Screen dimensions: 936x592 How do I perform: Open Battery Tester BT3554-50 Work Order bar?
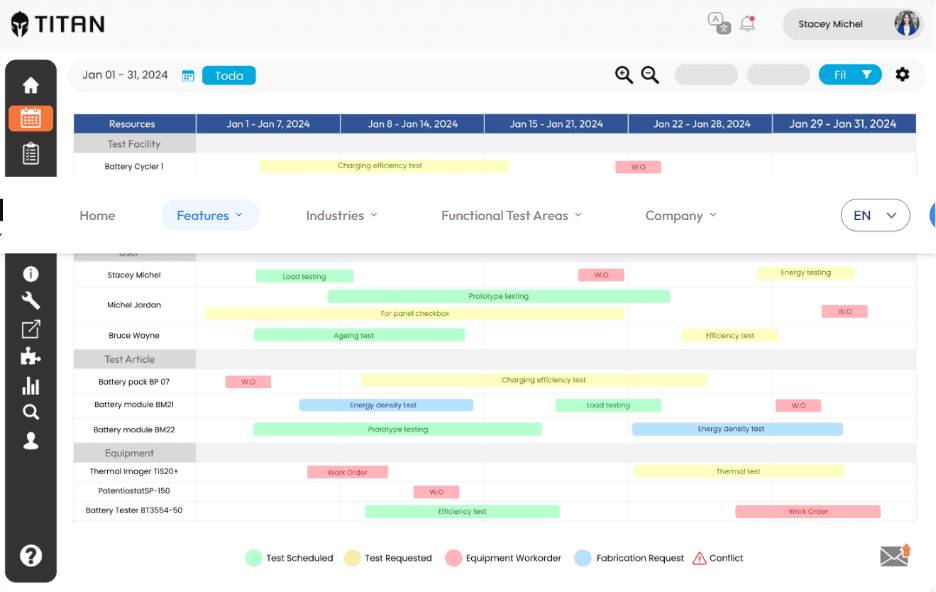pos(808,511)
